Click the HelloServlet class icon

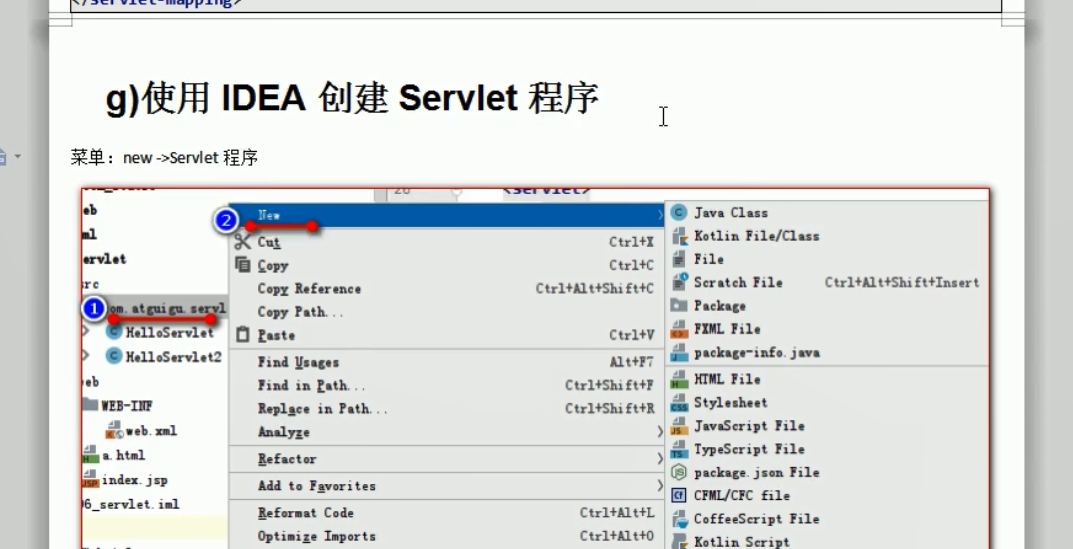tap(114, 333)
